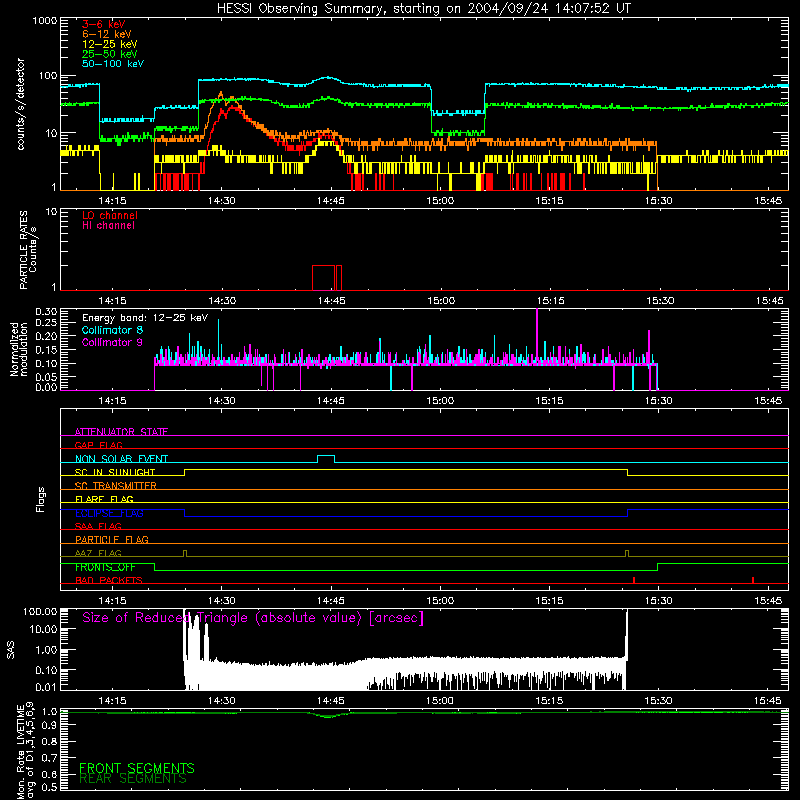Click the first AAZ_FLAG pulse

point(185,554)
